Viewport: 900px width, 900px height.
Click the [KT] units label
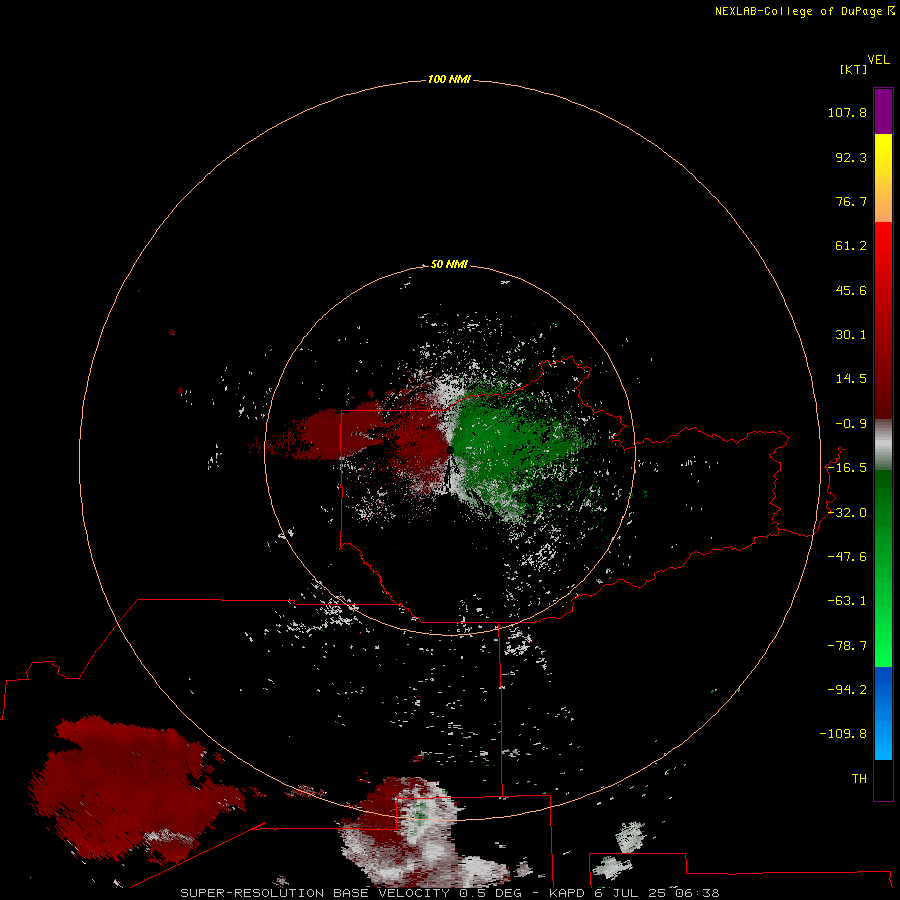point(854,69)
